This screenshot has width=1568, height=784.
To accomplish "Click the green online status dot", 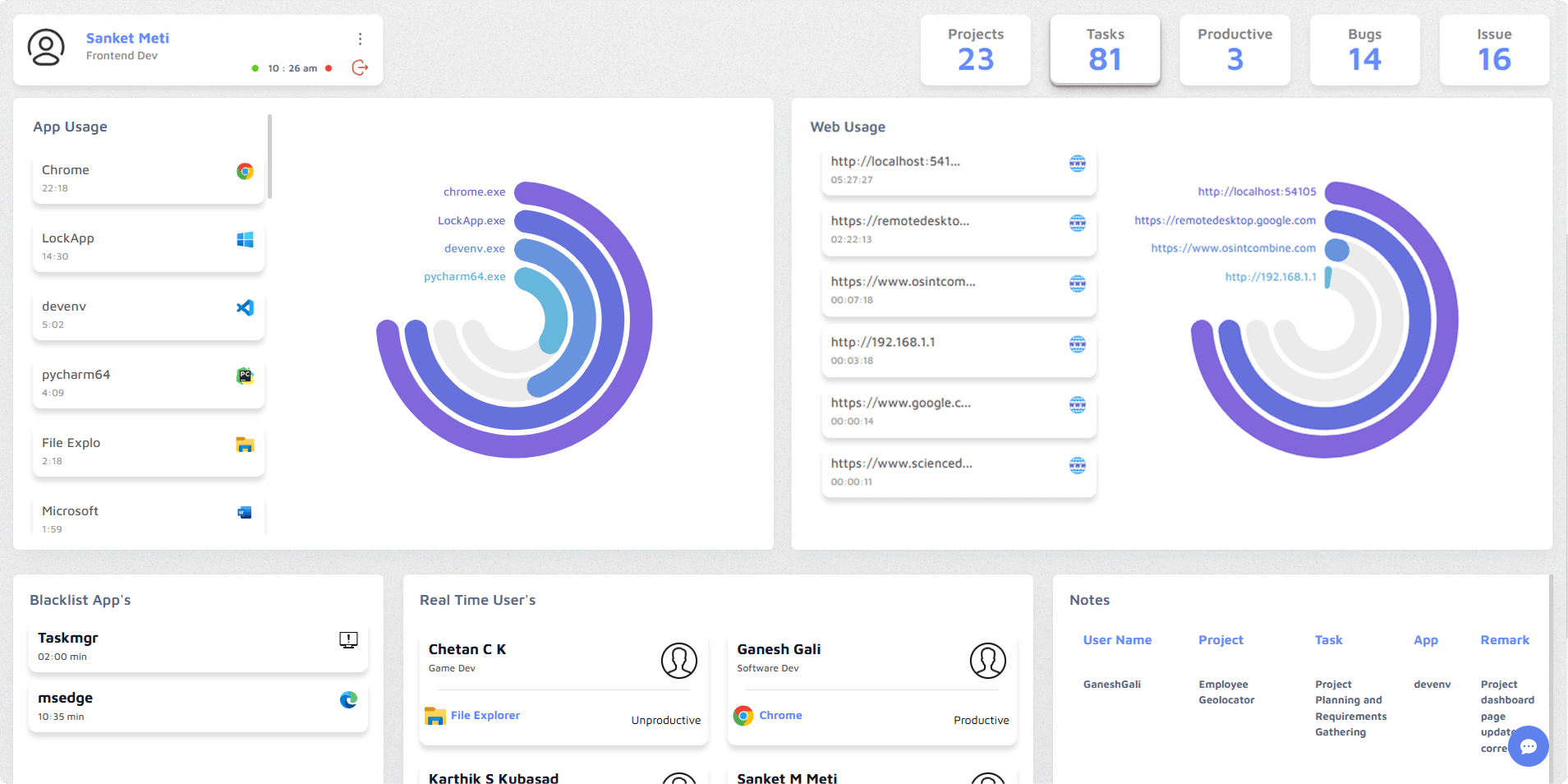I will point(255,68).
